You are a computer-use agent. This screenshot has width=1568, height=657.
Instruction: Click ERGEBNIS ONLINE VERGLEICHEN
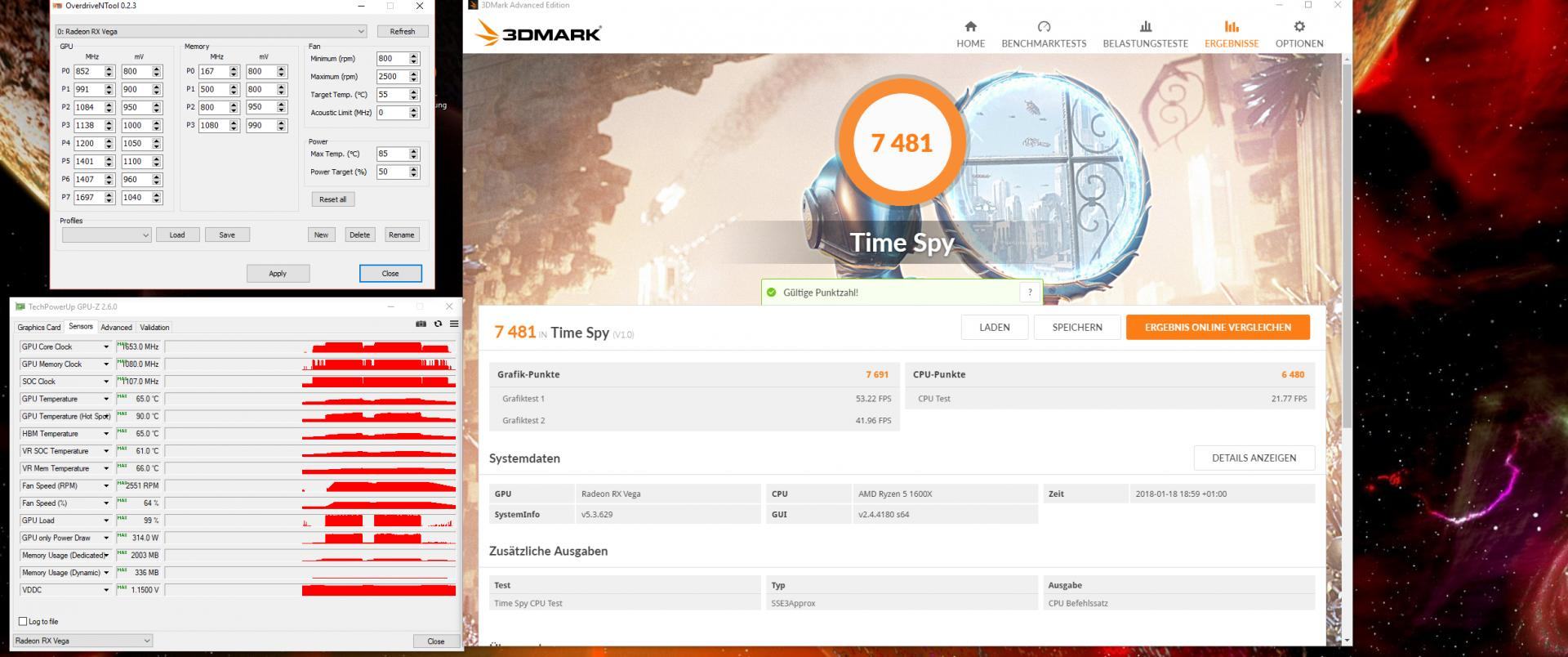[x=1218, y=327]
